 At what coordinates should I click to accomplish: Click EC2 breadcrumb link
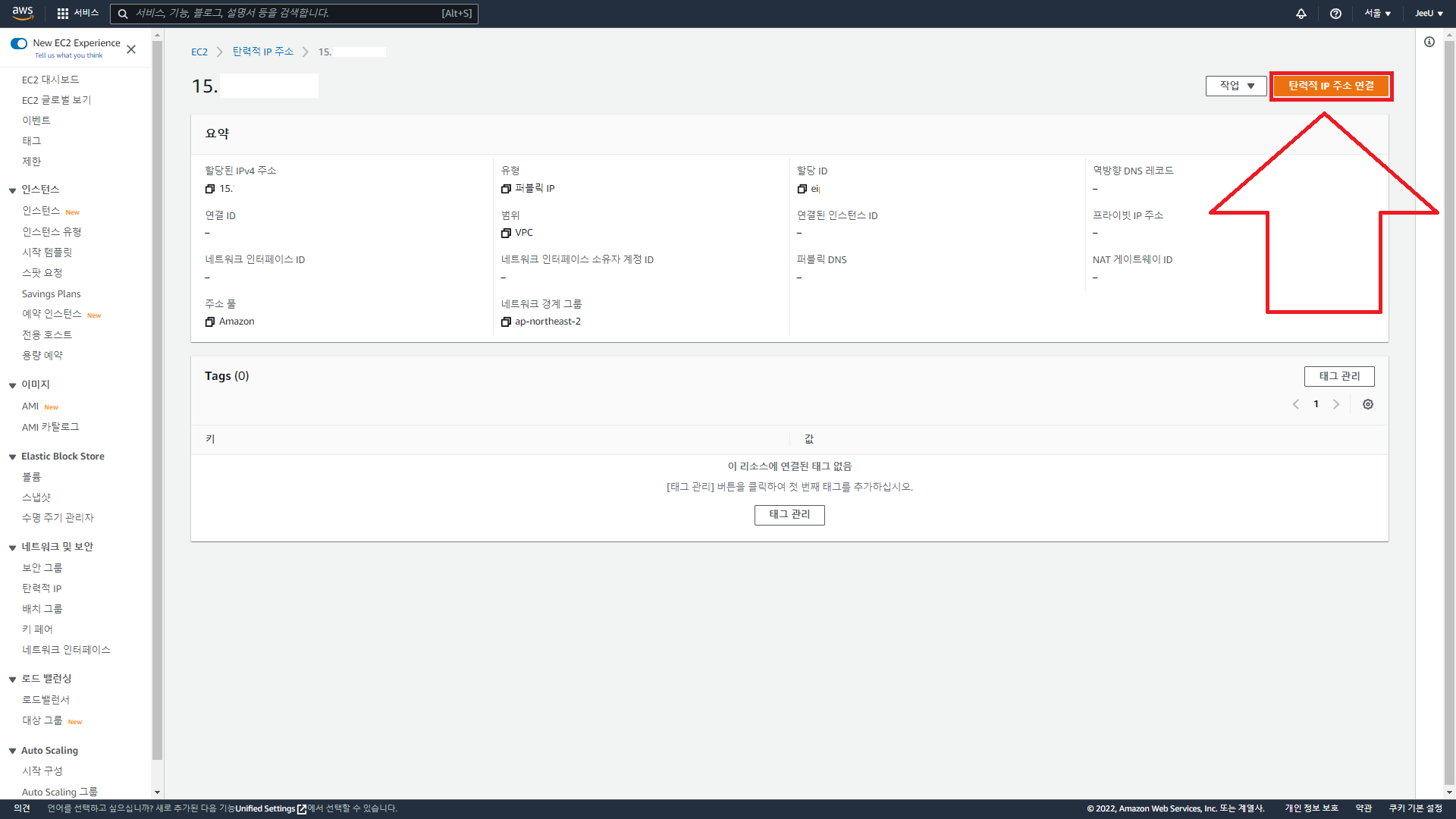coord(199,52)
